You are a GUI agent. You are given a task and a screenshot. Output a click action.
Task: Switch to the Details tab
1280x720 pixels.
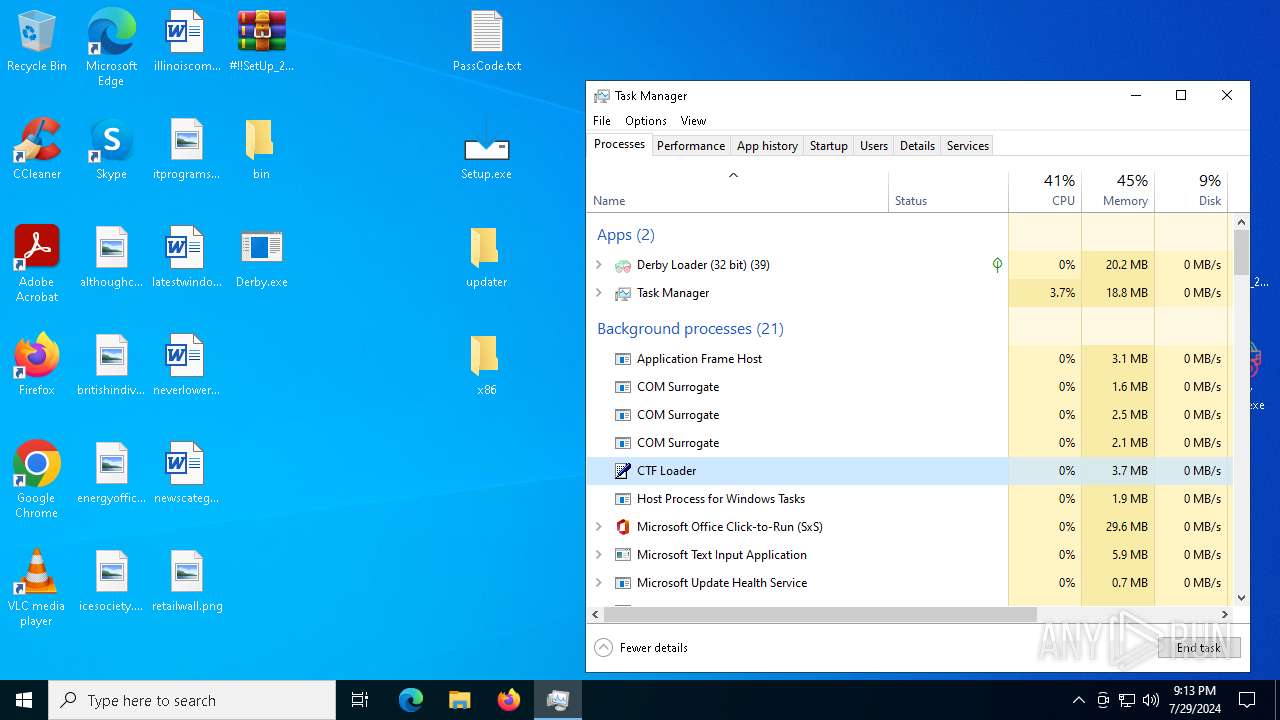coord(917,146)
